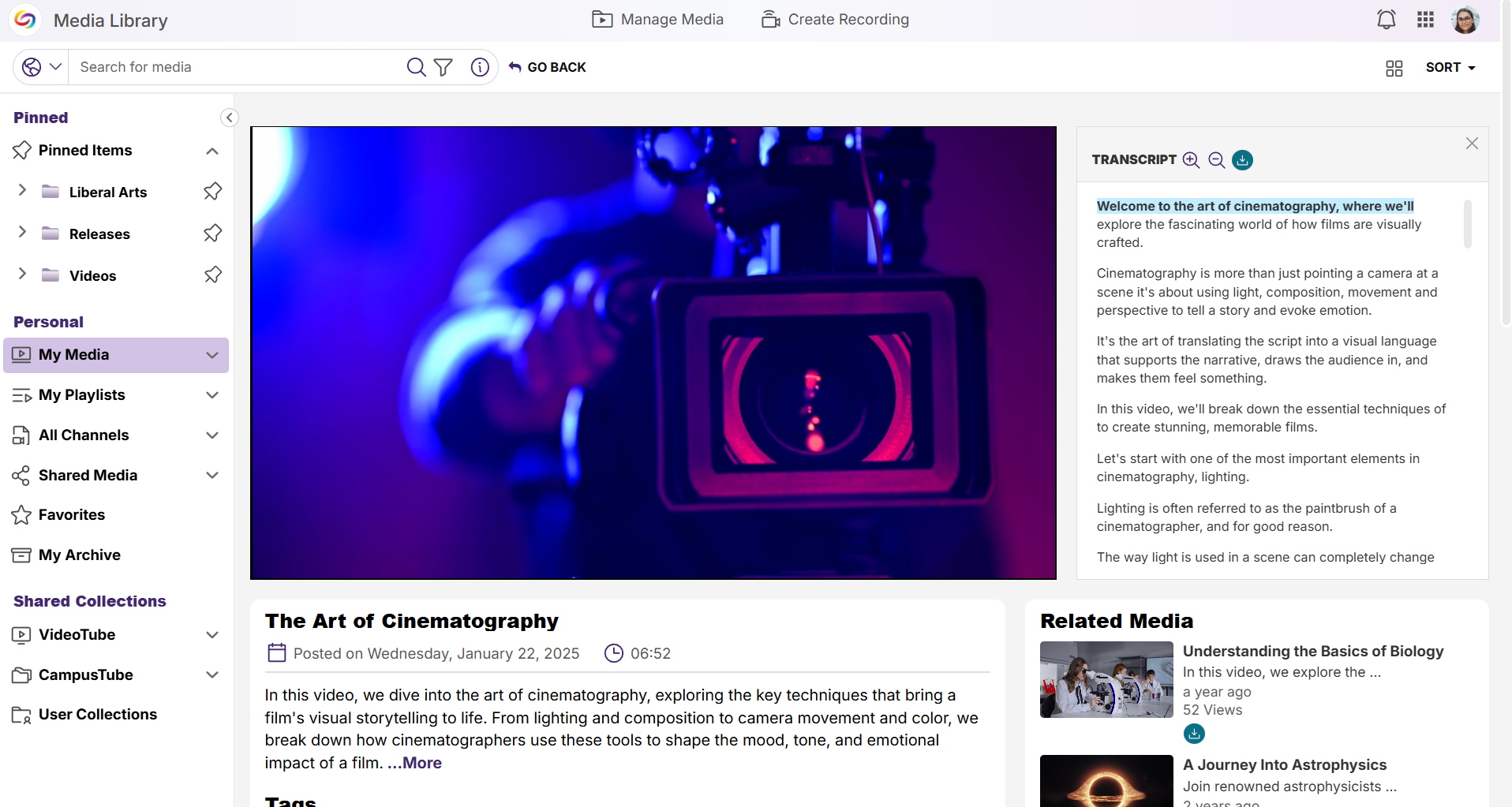Click the Shared Media share icon
Viewport: 1512px width, 807px height.
pyautogui.click(x=21, y=476)
